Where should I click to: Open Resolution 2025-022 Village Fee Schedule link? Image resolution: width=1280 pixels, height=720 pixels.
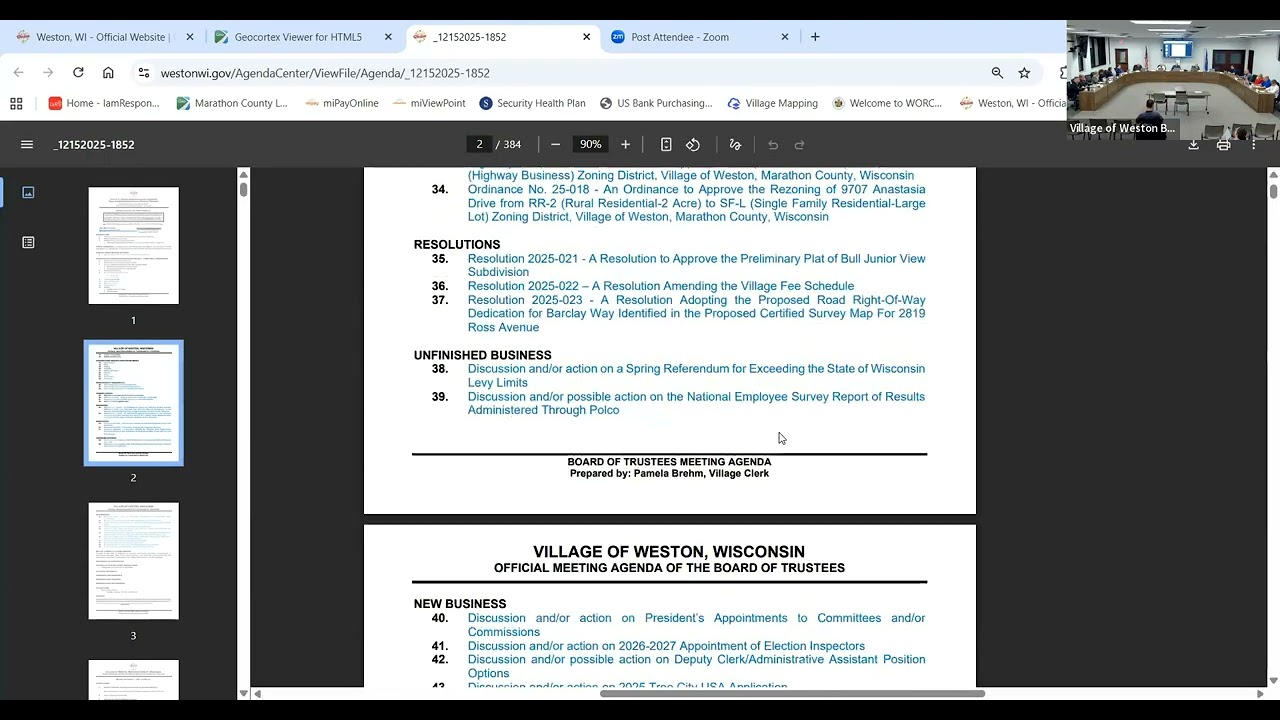661,286
